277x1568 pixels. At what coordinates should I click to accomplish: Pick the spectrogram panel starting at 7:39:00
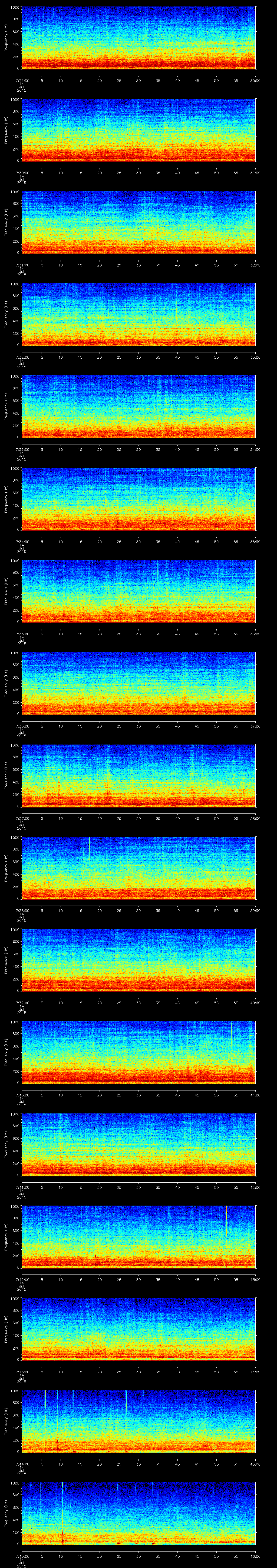(x=139, y=959)
